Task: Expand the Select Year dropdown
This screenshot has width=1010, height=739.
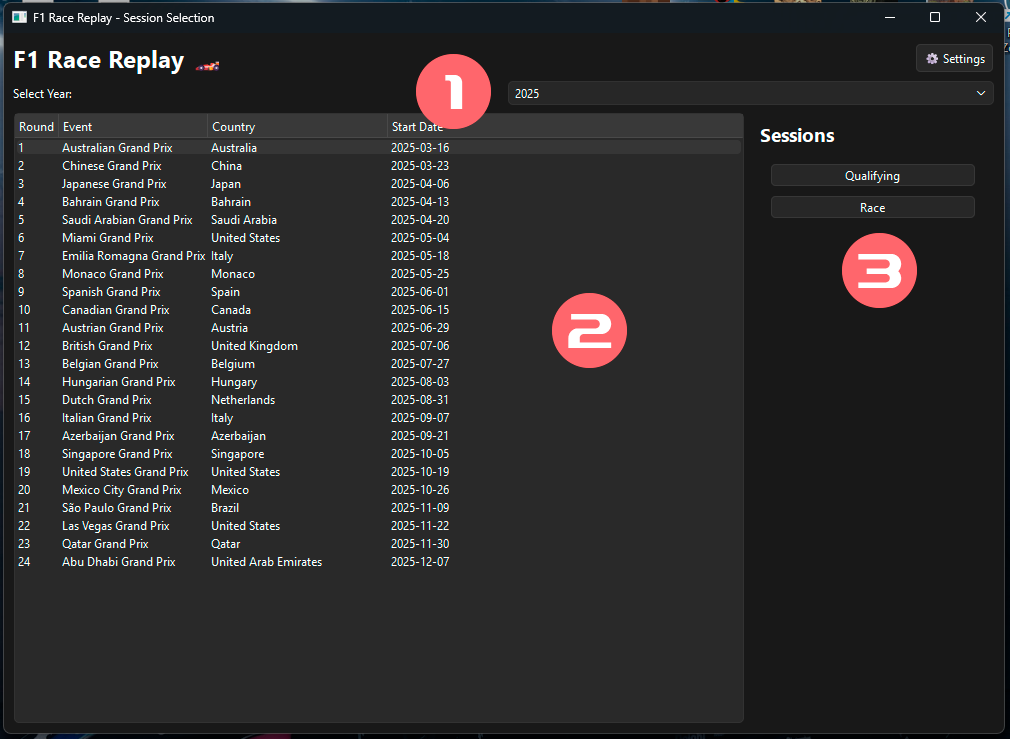Action: click(x=749, y=93)
